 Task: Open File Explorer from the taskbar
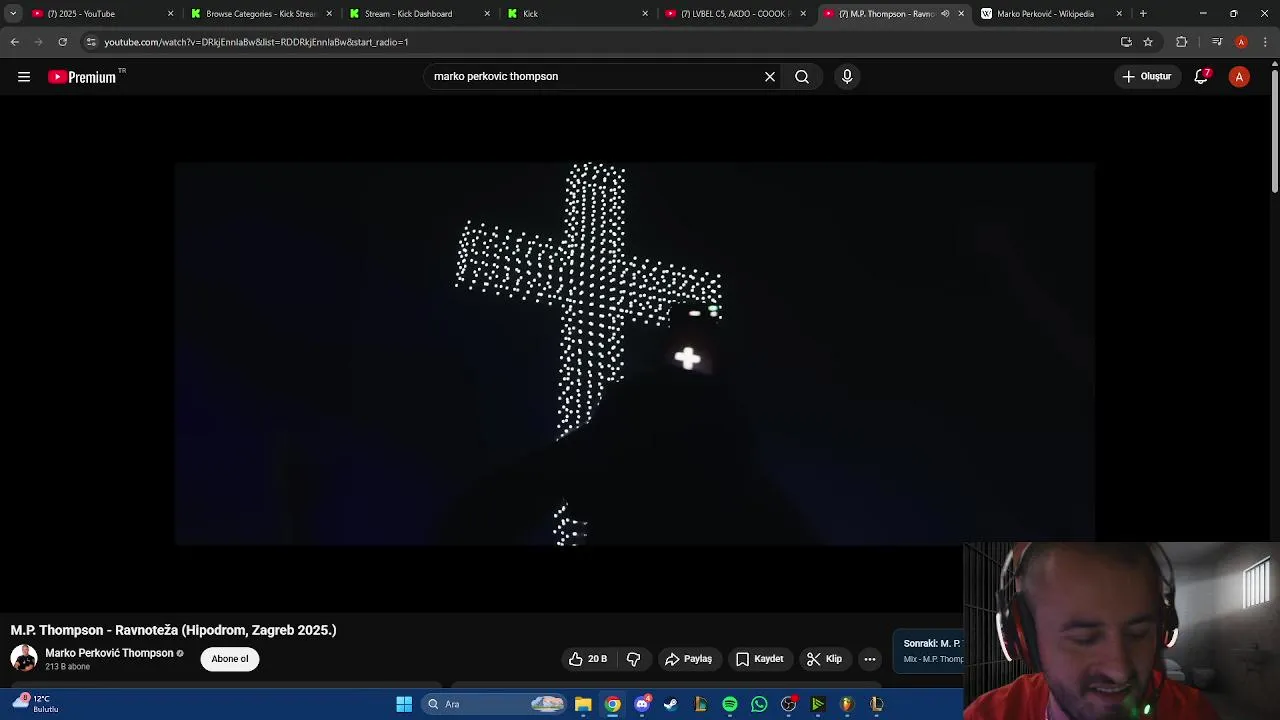tap(583, 704)
